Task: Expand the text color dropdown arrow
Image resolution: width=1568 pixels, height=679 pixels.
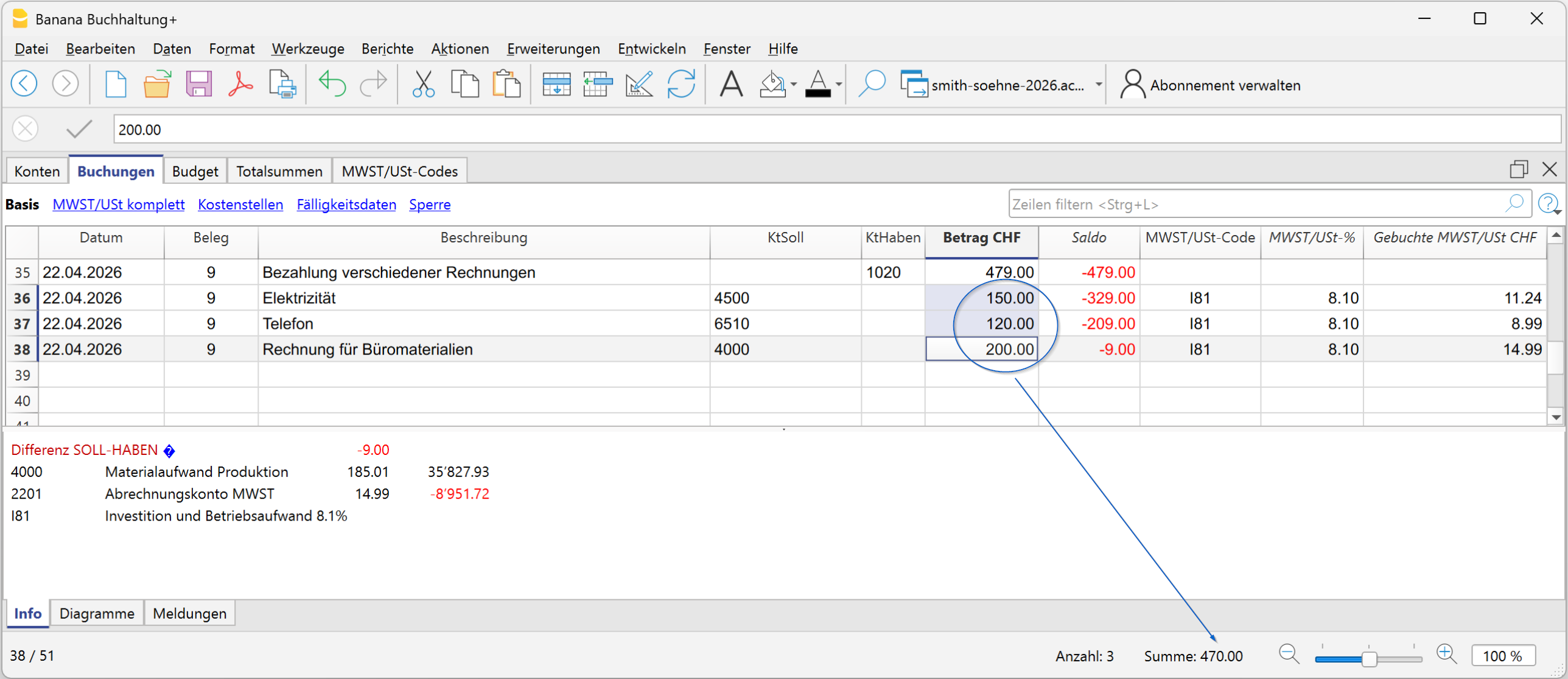Action: coord(839,85)
